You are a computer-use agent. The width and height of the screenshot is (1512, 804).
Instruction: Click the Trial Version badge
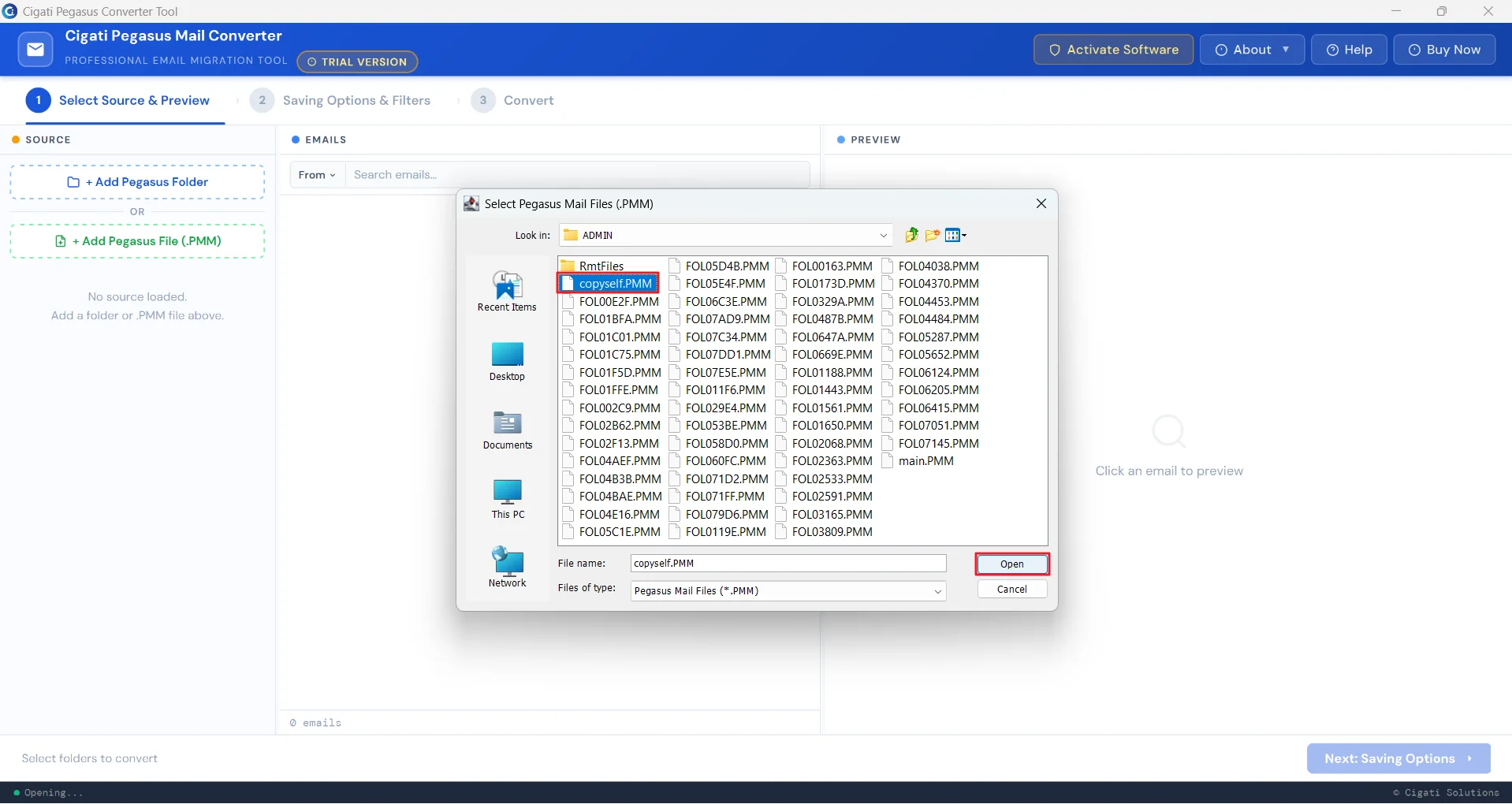coord(357,62)
